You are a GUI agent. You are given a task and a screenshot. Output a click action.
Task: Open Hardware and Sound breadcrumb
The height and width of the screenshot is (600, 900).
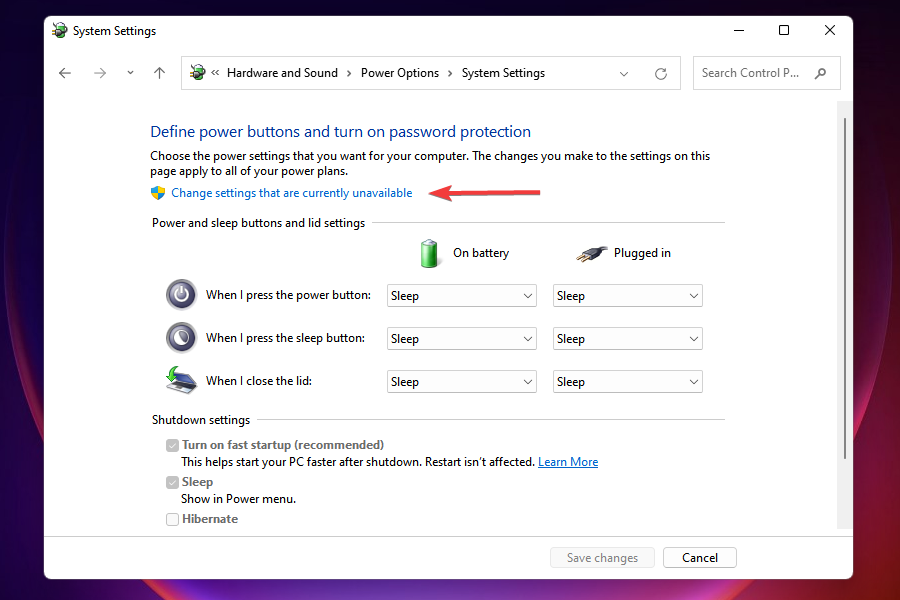(282, 73)
